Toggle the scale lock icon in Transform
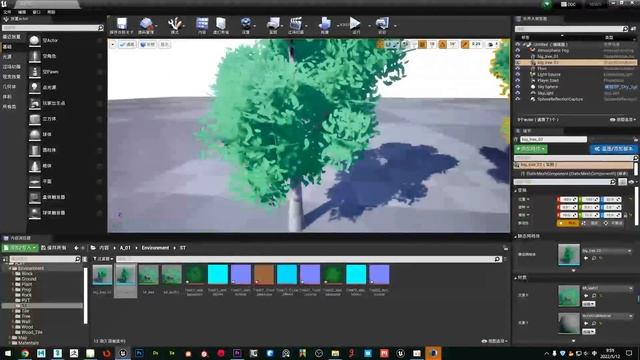This screenshot has height=360, width=640. coord(626,215)
